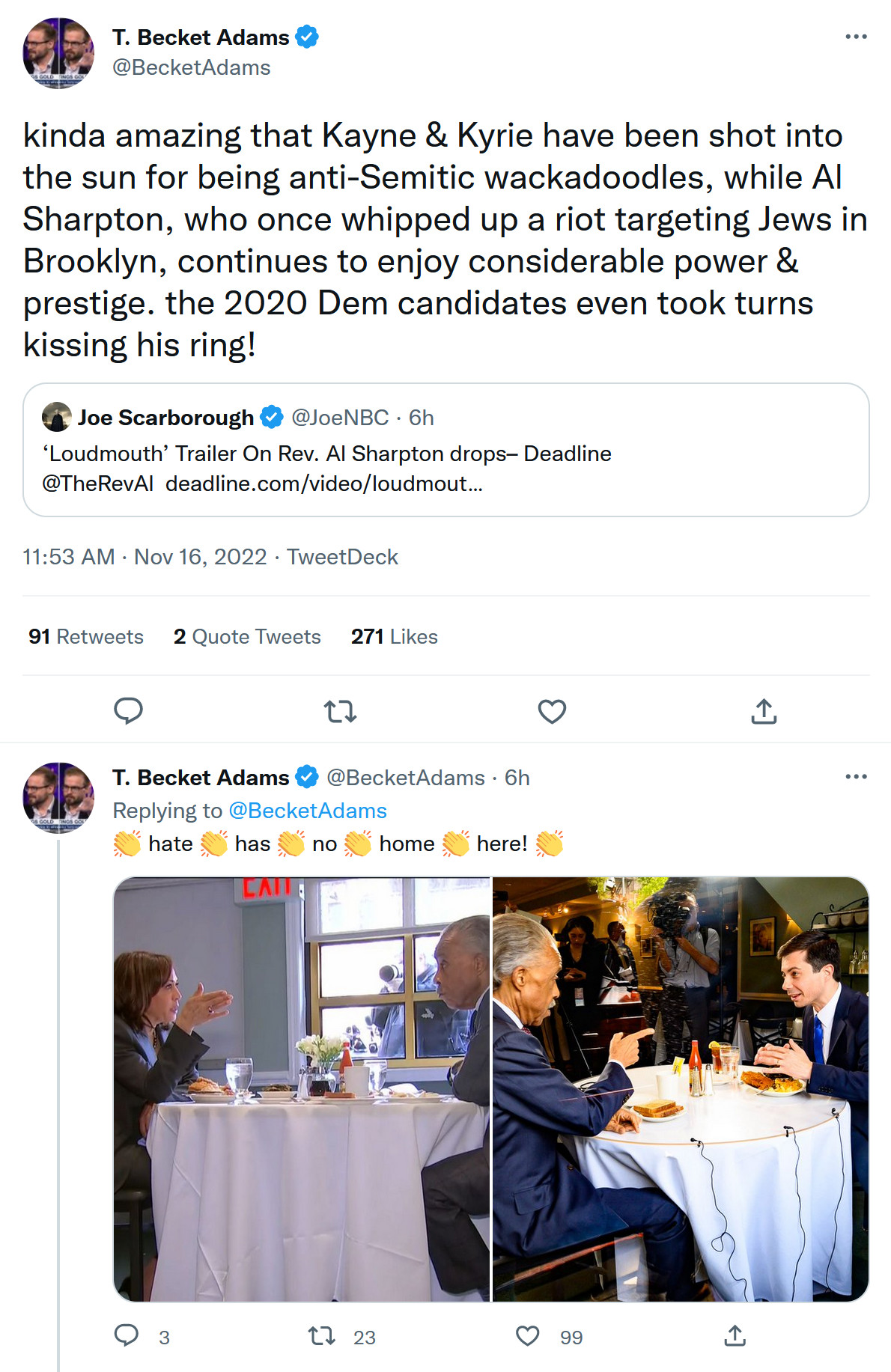Viewport: 891px width, 1372px height.
Task: Retweet the main tweet
Action: pyautogui.click(x=340, y=711)
